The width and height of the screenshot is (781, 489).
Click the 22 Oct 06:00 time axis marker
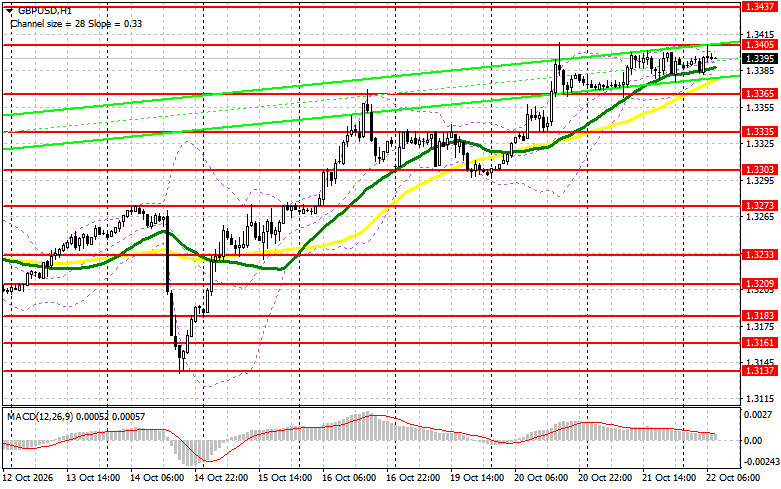coord(734,478)
